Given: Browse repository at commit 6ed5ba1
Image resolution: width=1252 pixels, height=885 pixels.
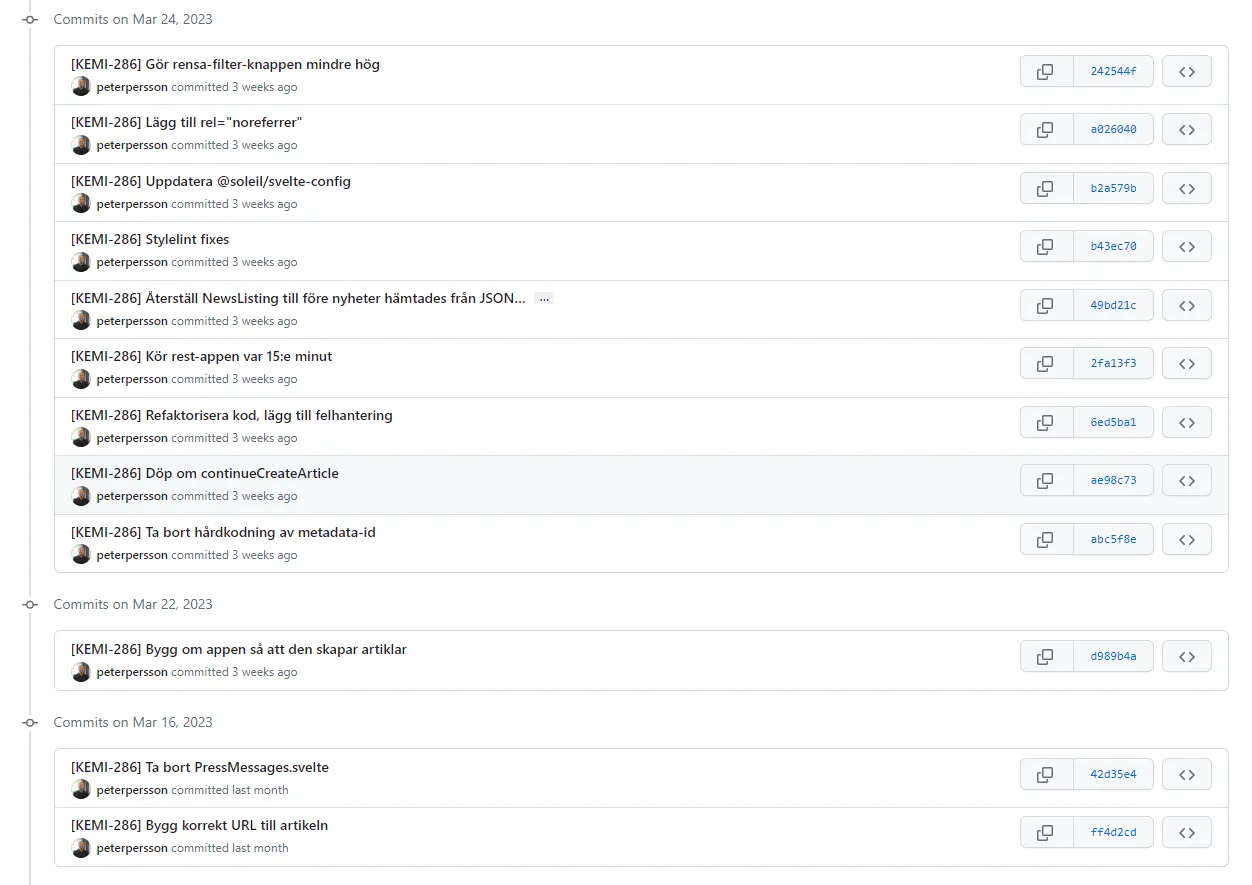Looking at the screenshot, I should click(x=1187, y=422).
